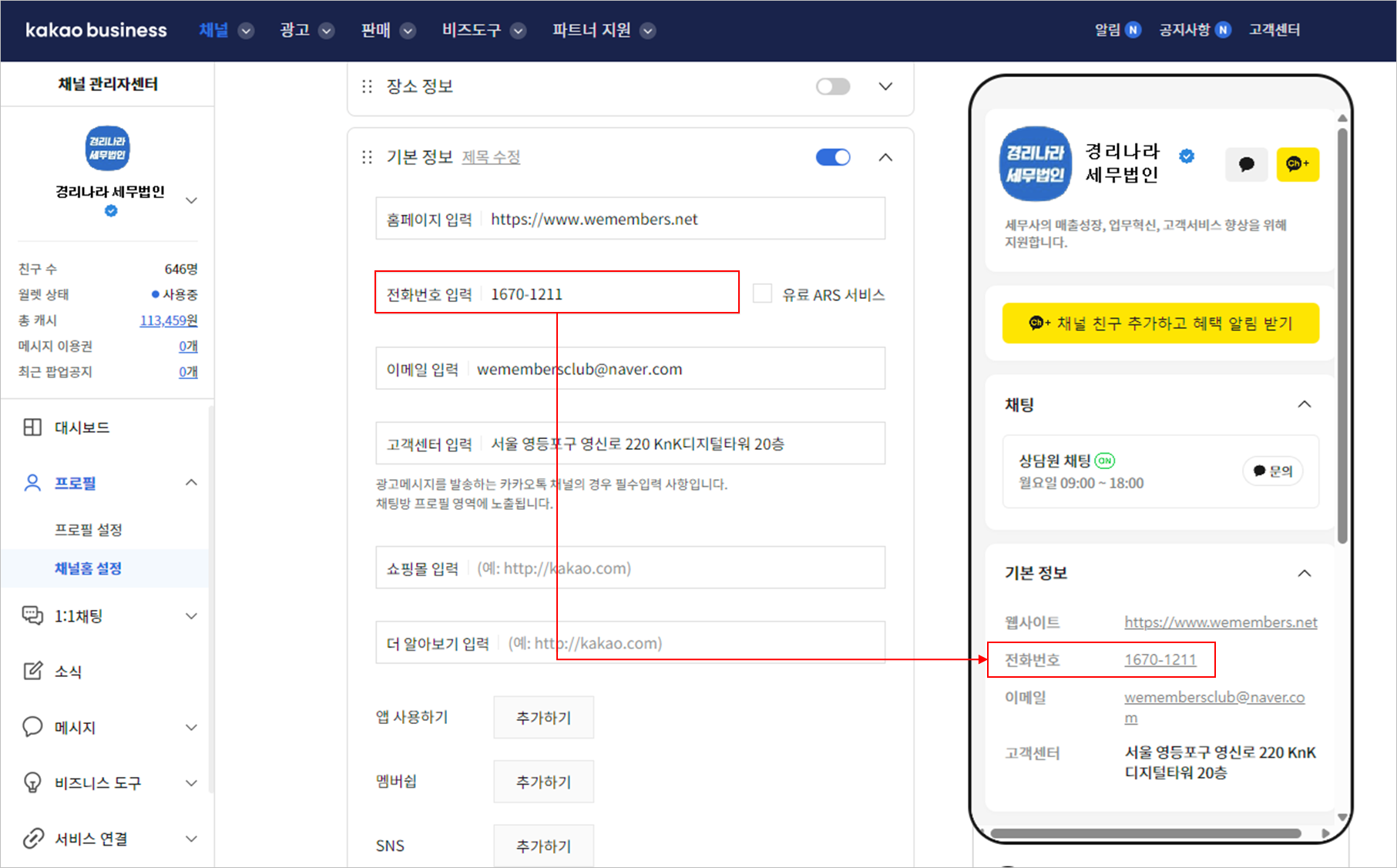
Task: Click the 이메일 입력 field
Action: tap(630, 369)
